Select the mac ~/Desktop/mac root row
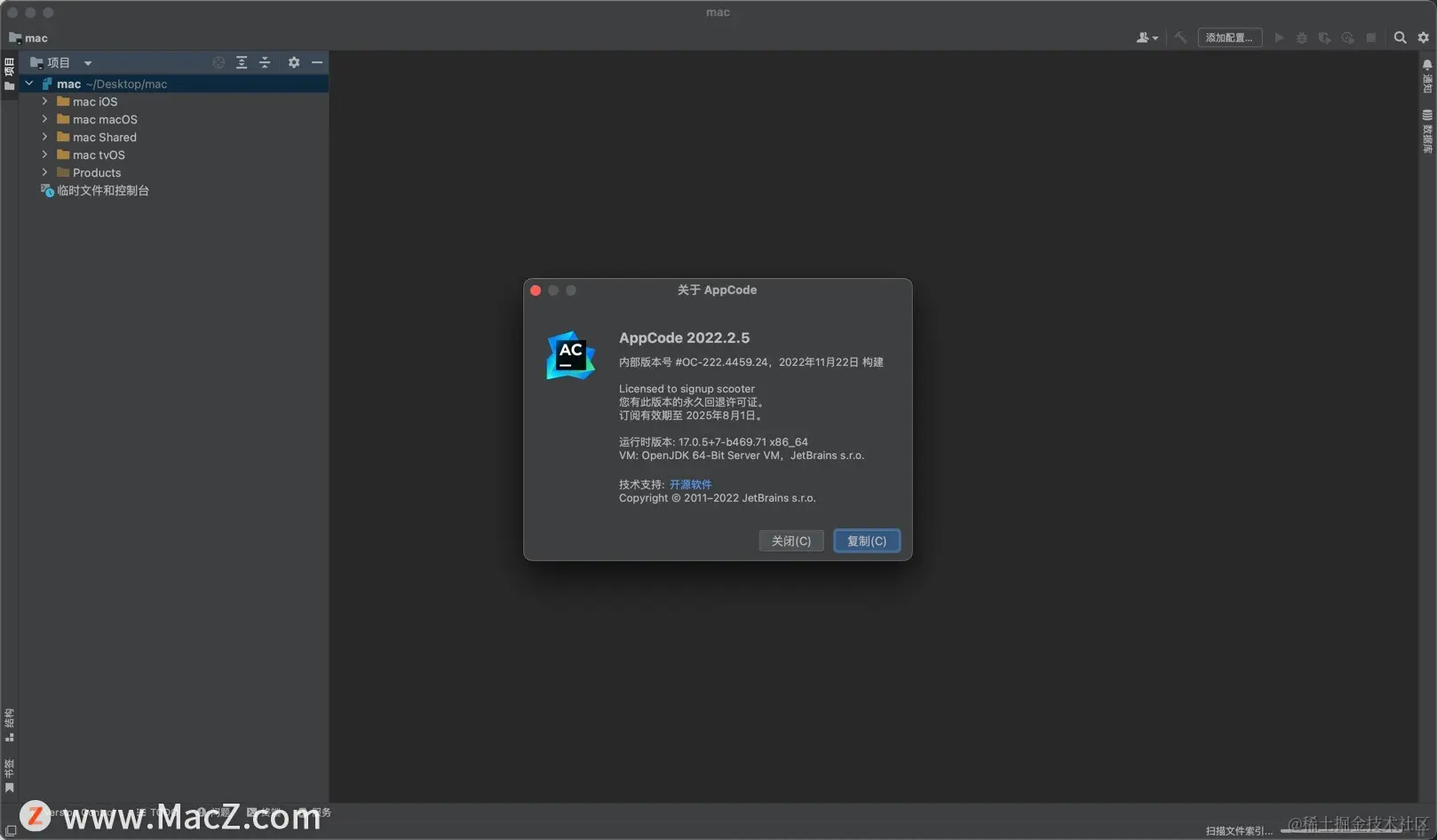This screenshot has width=1437, height=840. [174, 83]
